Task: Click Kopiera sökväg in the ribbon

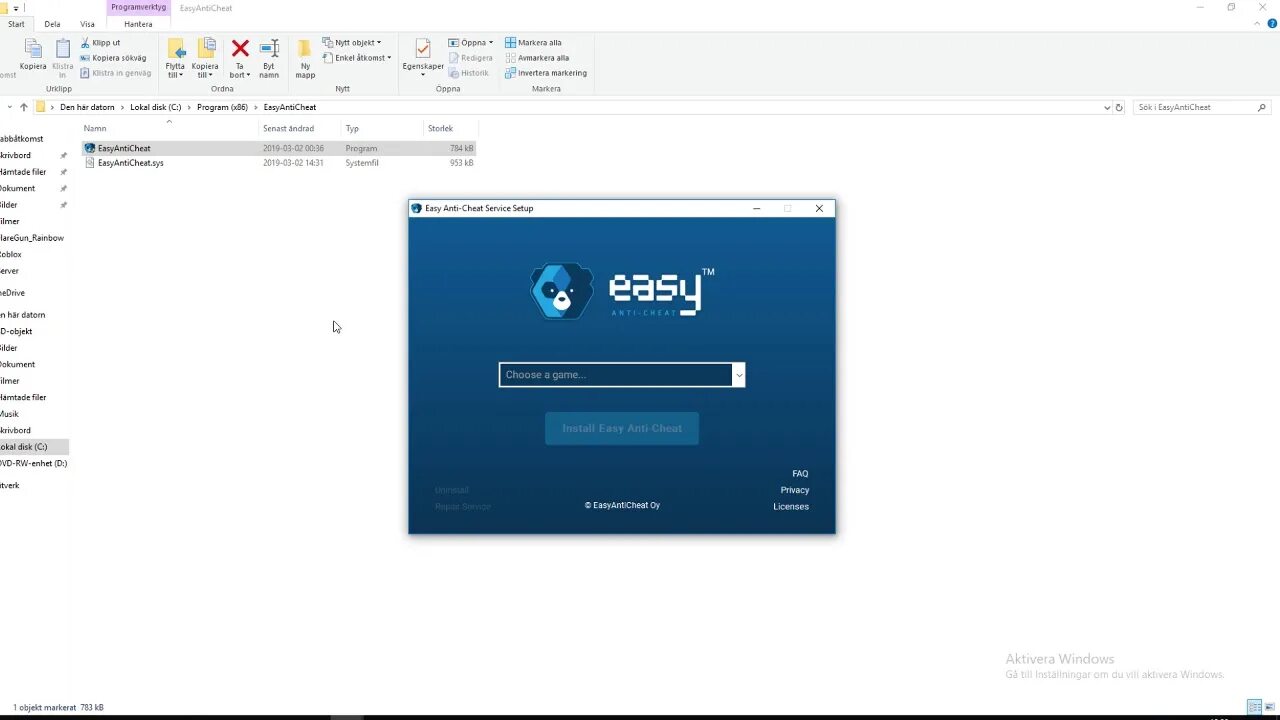Action: point(113,58)
